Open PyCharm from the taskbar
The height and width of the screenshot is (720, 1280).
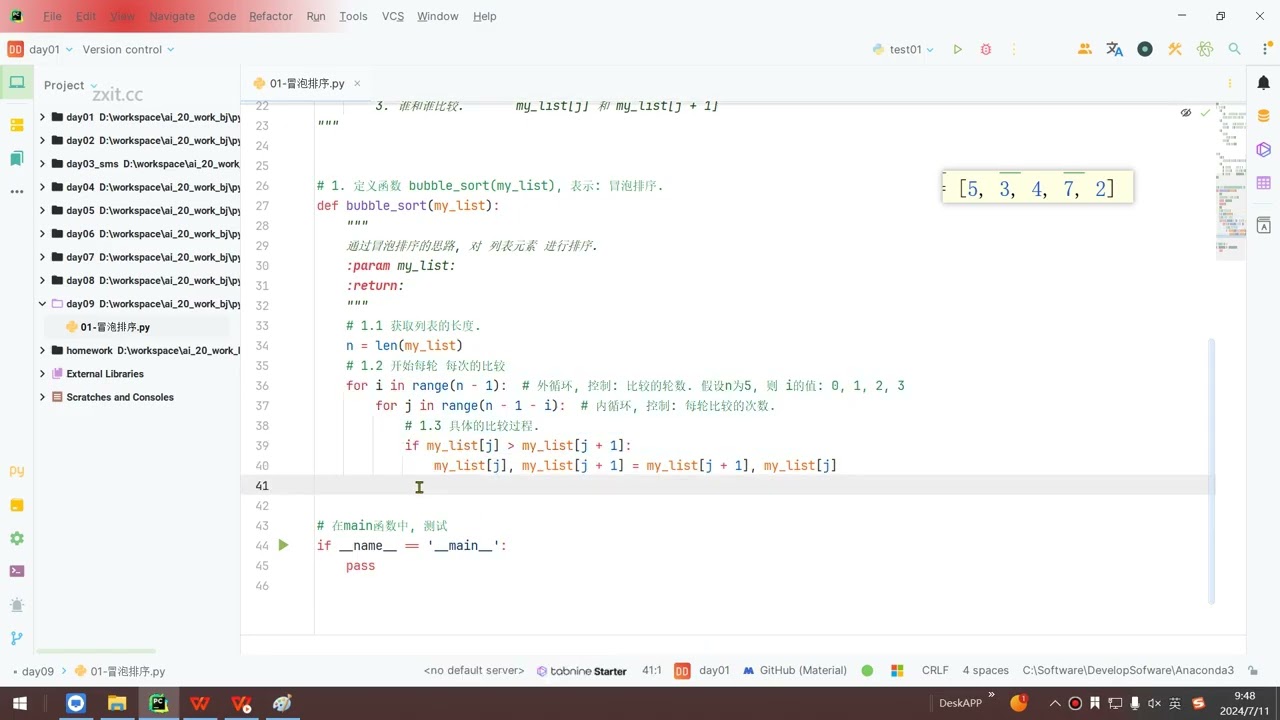click(158, 703)
